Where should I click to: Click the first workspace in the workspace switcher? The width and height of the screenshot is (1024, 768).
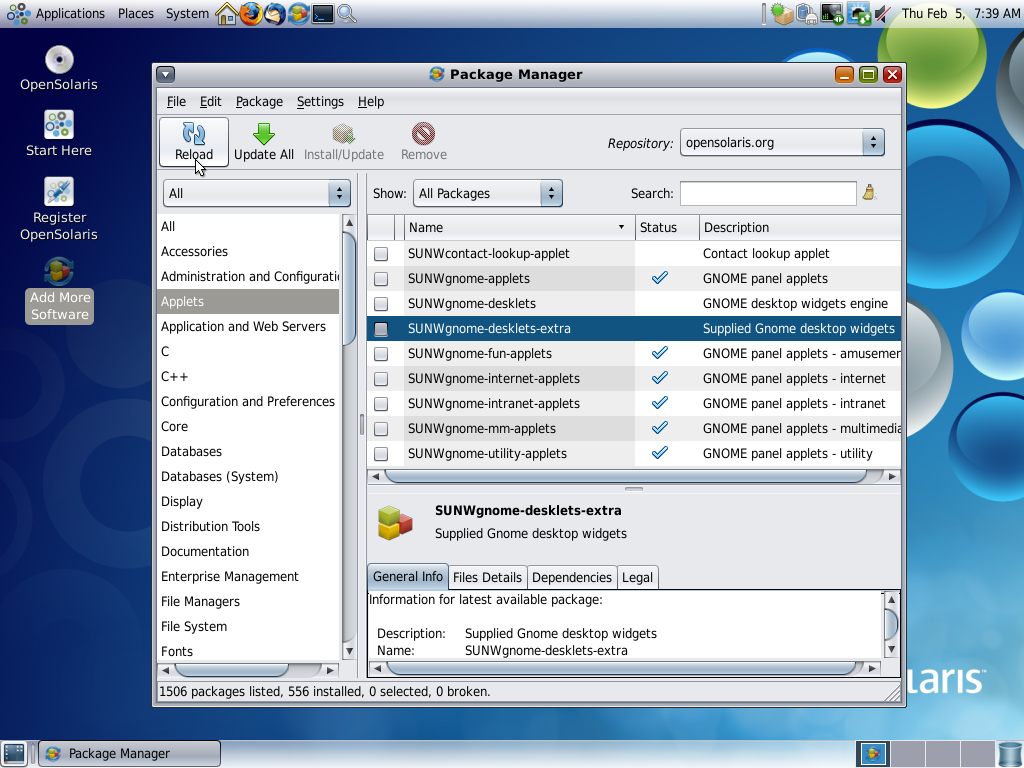(x=873, y=753)
